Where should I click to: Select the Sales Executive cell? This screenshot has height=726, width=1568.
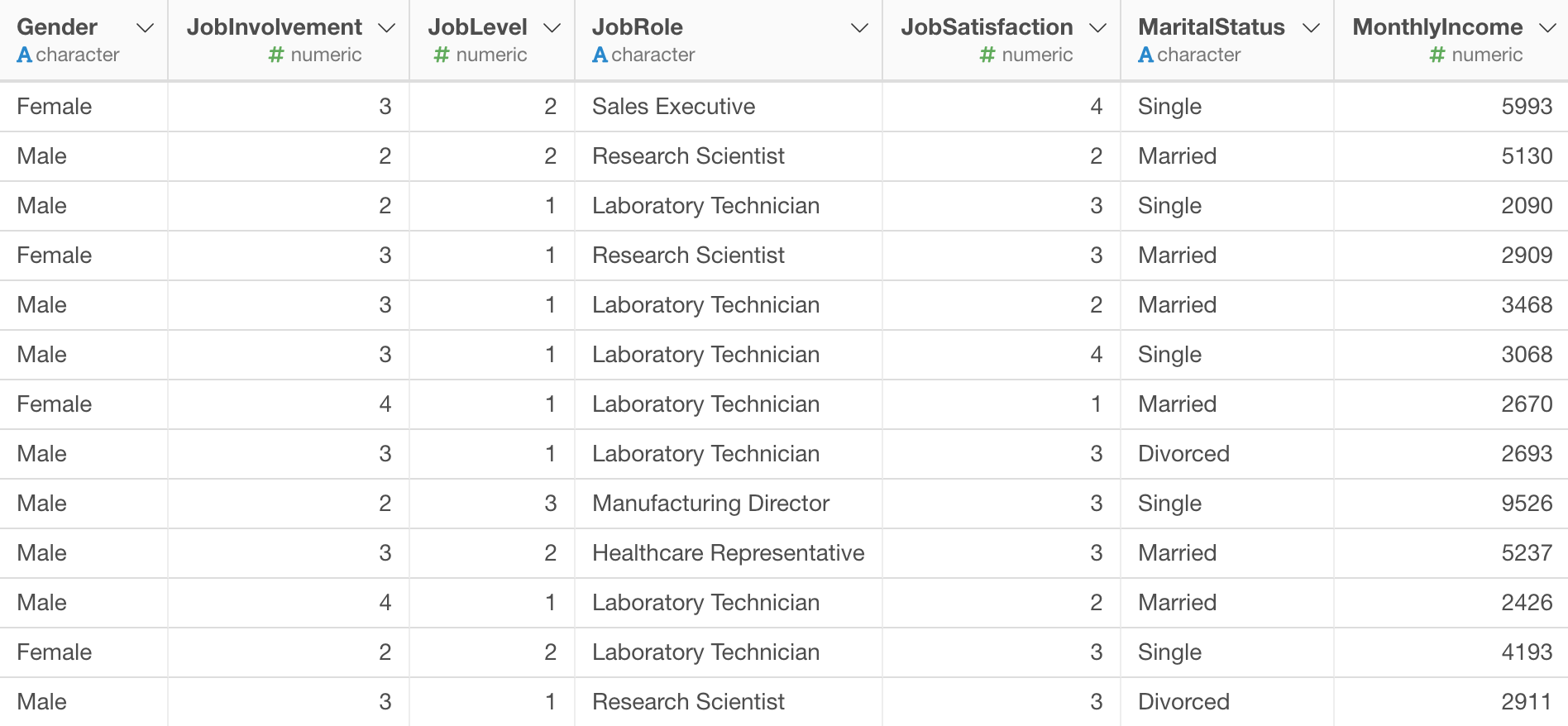pyautogui.click(x=729, y=107)
